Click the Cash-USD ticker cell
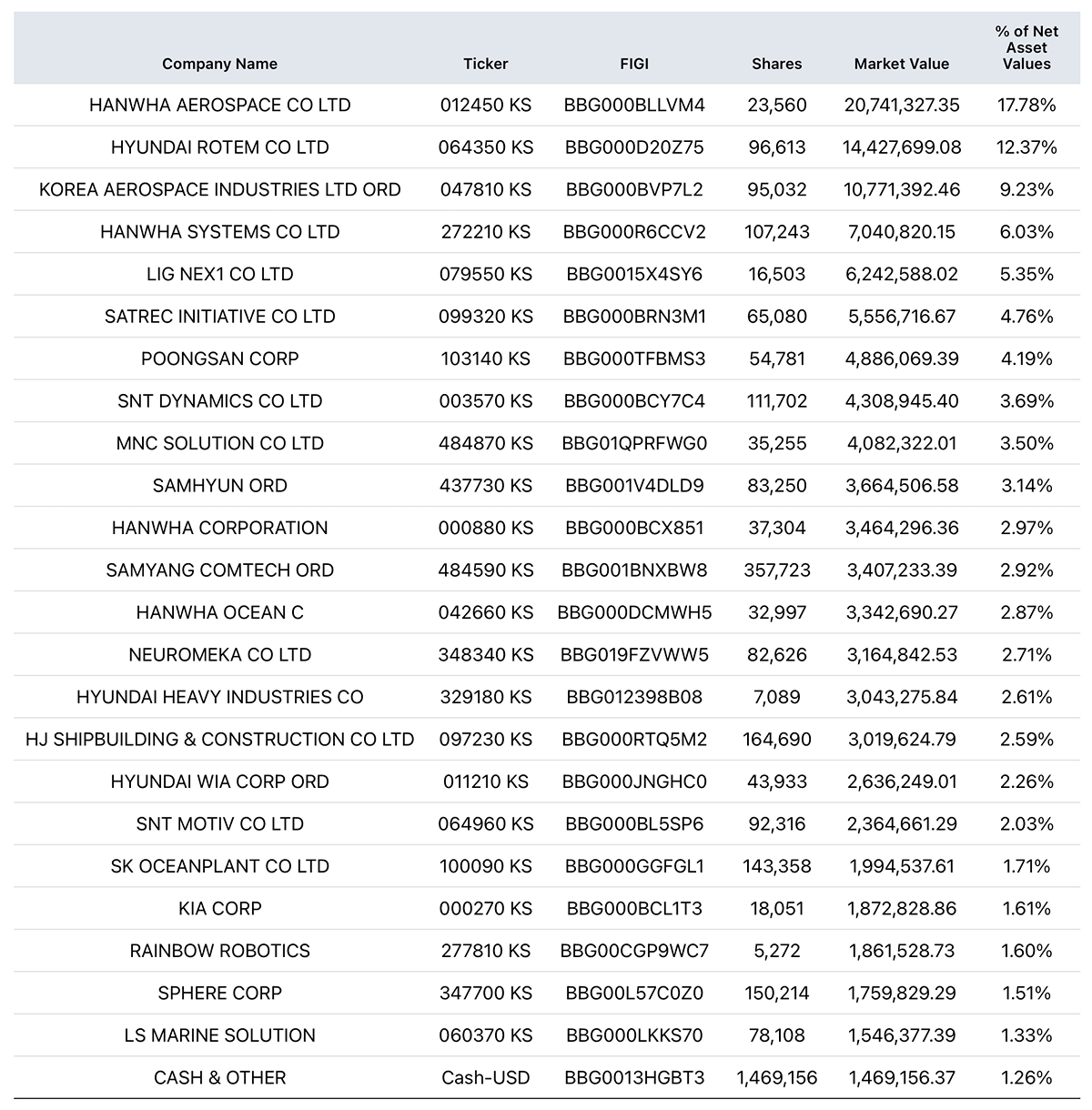Viewport: 1092px width, 1110px height. coord(485,1078)
